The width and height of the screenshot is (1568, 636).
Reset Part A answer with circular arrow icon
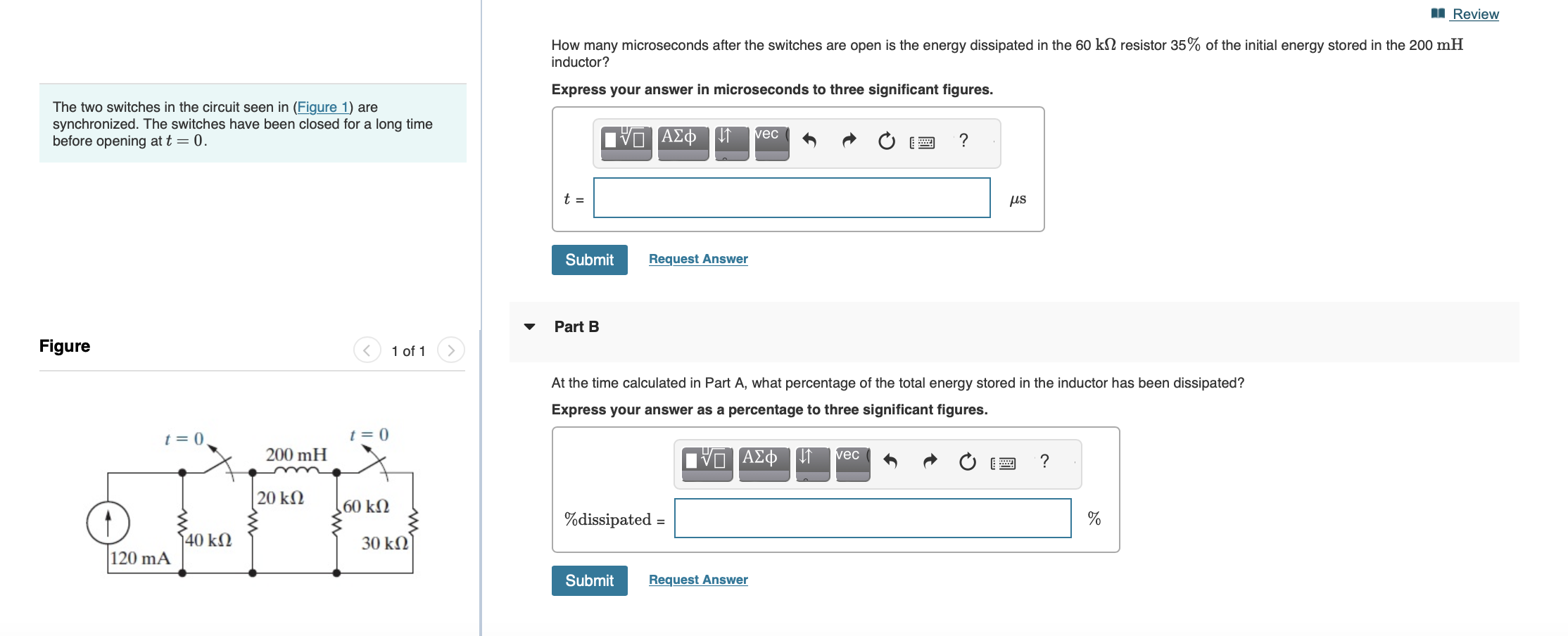[x=885, y=141]
